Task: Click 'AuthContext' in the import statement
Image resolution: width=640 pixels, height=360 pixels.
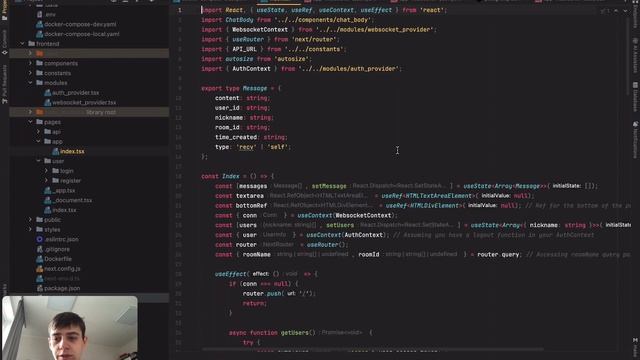Action: [x=251, y=69]
